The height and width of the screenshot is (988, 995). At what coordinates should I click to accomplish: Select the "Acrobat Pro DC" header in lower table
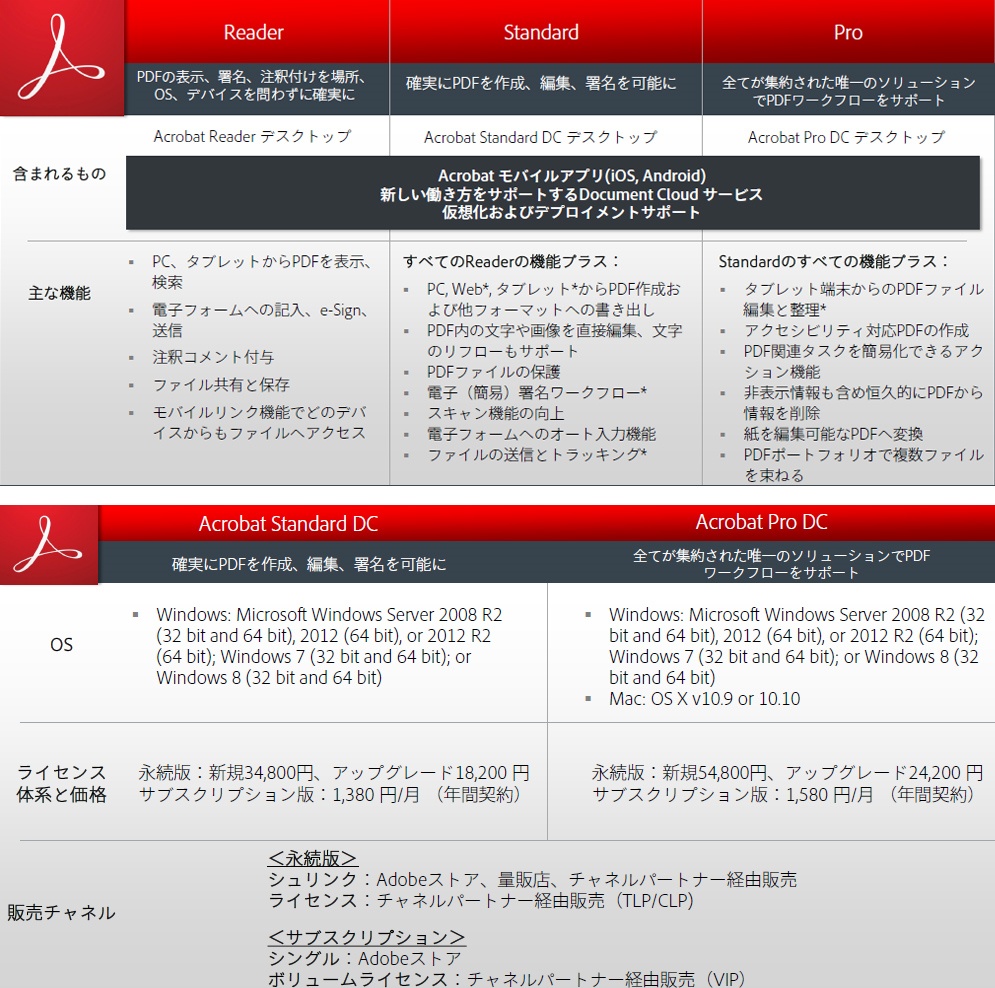(x=761, y=522)
